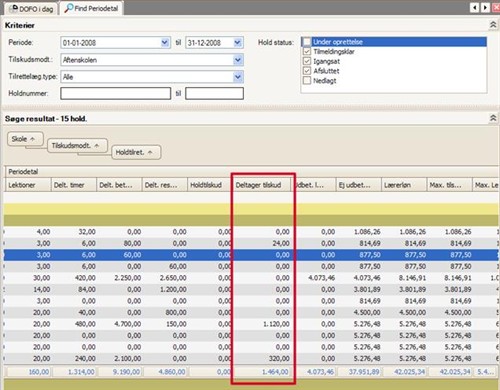
Task: Click the 320,00 Deltager tilskud cell
Action: (262, 359)
